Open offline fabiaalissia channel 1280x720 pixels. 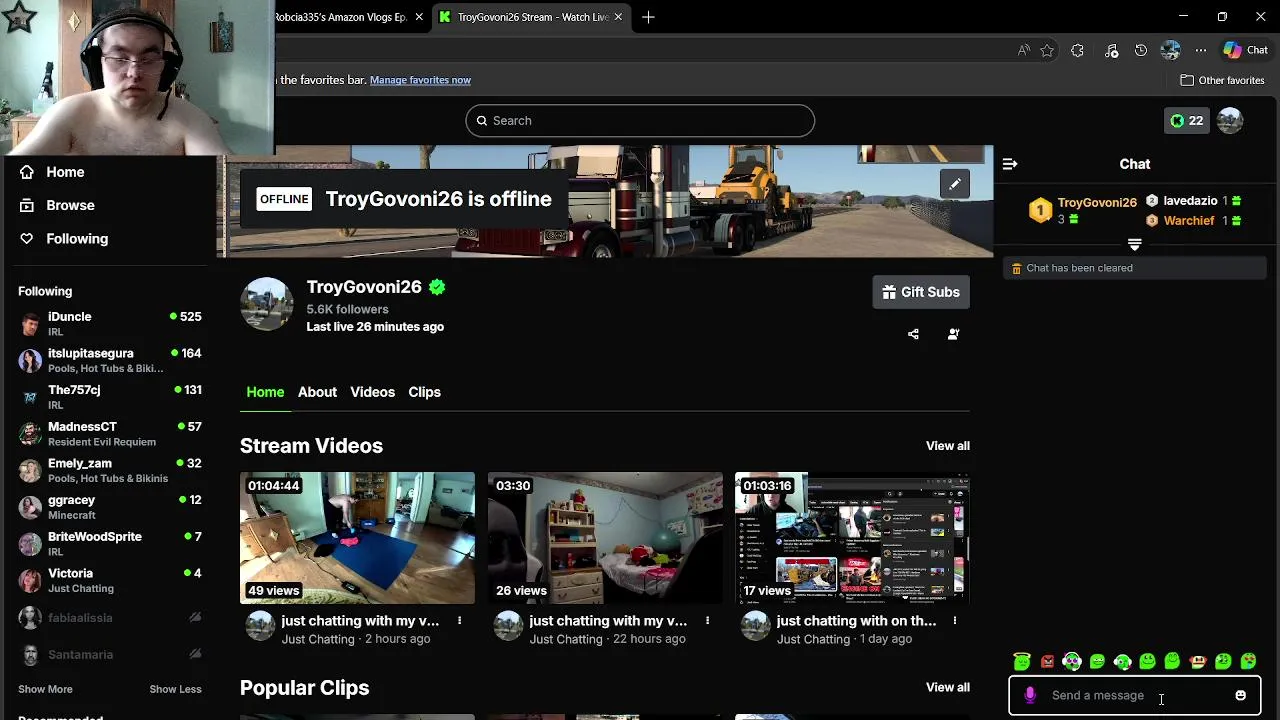(110, 618)
